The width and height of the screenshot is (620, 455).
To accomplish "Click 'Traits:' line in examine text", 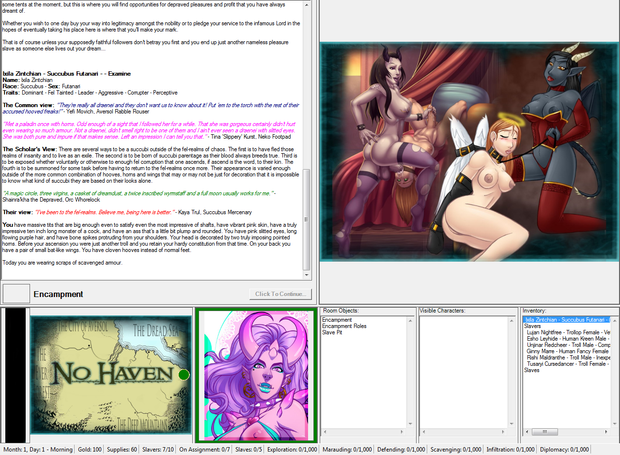I will point(90,93).
